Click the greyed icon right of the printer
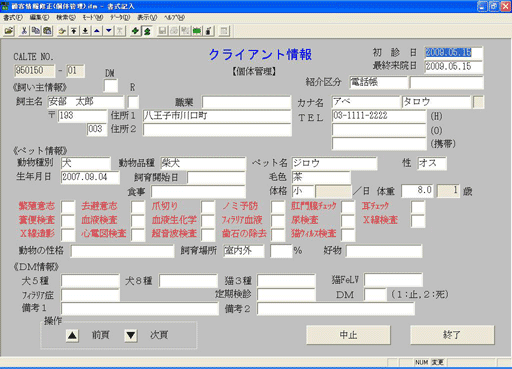The width and height of the screenshot is (512, 369). 186,31
